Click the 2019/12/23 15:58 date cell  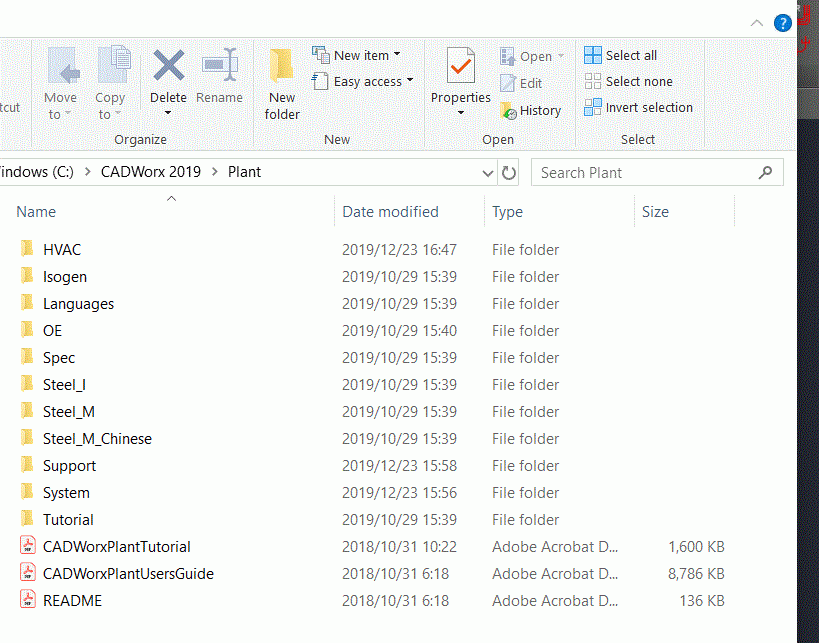[x=399, y=465]
